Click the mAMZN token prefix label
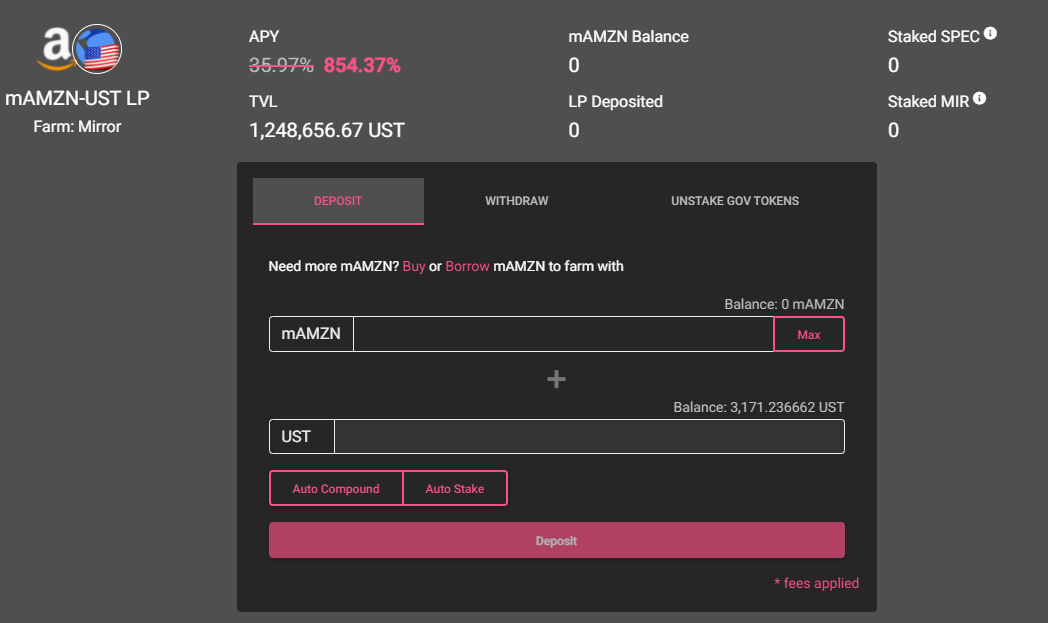The width and height of the screenshot is (1048, 623). pos(311,334)
